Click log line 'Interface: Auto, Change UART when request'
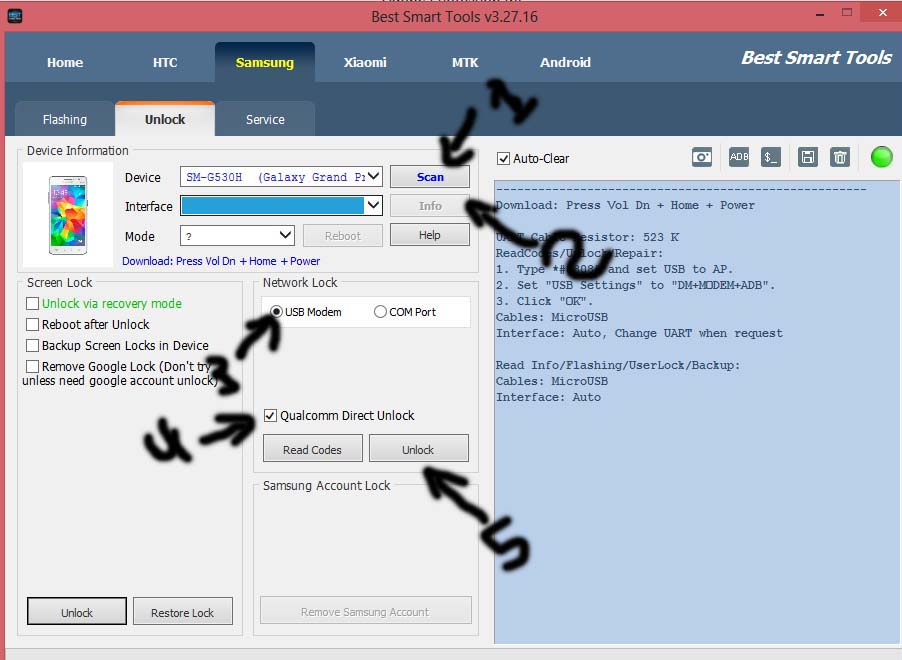This screenshot has width=902, height=660. (x=639, y=333)
